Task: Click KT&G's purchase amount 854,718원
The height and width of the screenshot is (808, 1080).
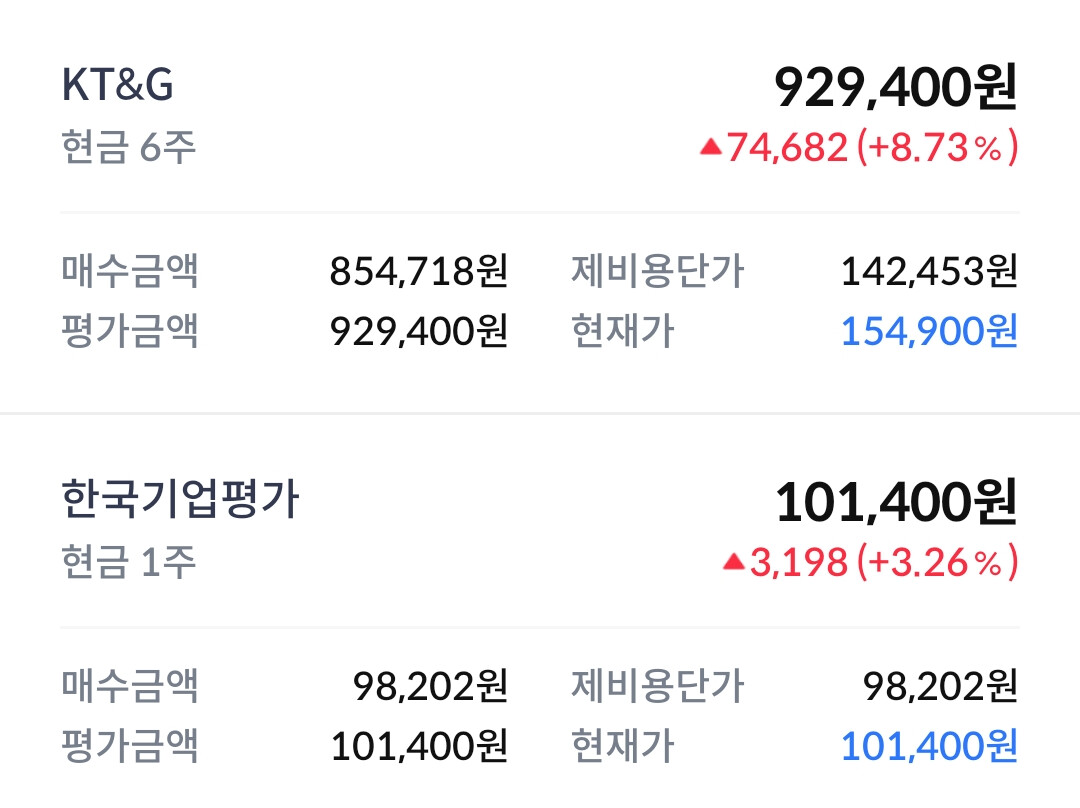Action: (x=418, y=271)
